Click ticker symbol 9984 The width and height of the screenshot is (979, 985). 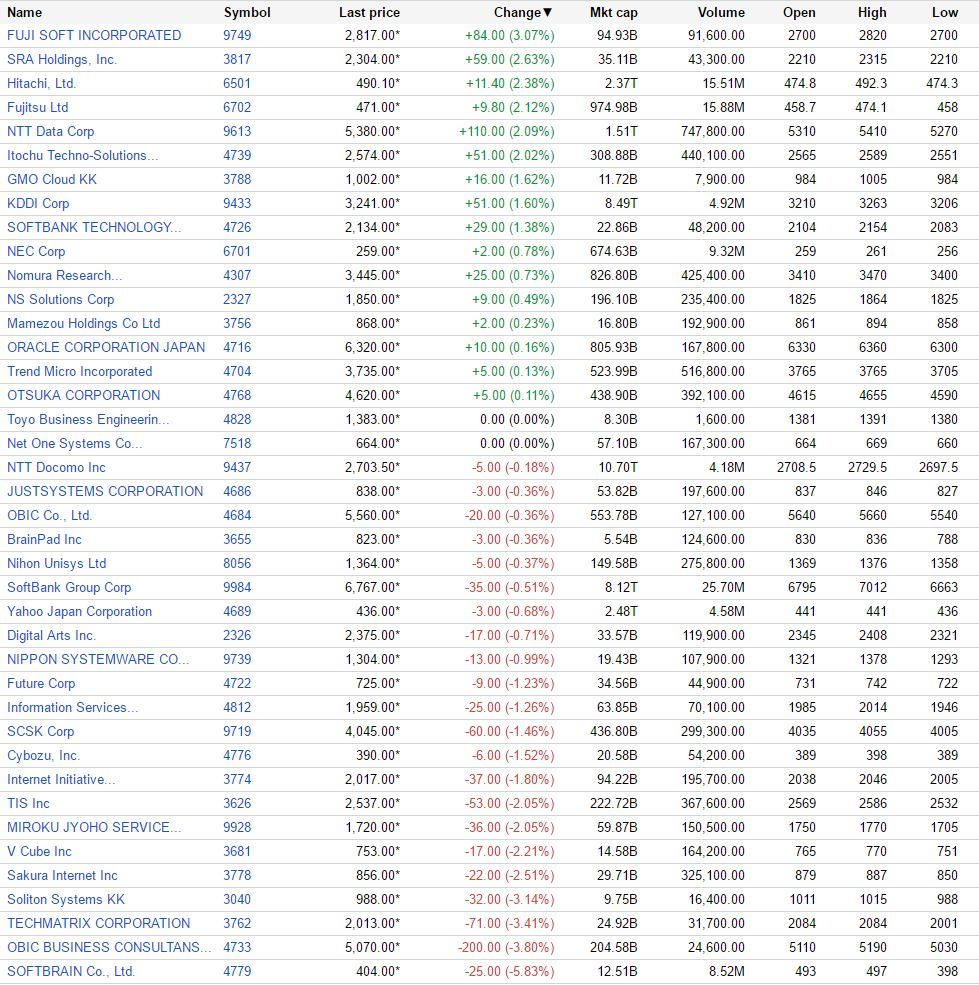coord(238,587)
